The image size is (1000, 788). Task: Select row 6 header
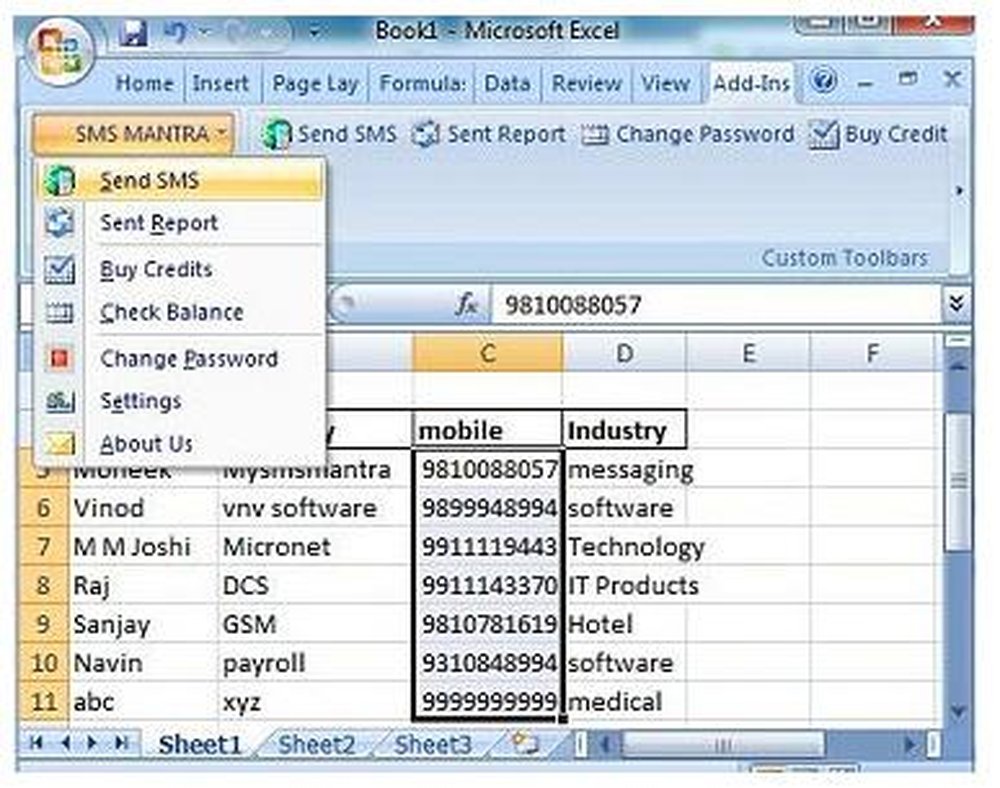click(43, 508)
